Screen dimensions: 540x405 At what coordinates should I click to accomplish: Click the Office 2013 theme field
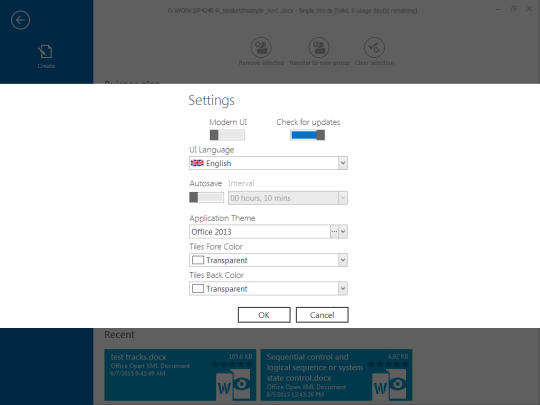260,231
